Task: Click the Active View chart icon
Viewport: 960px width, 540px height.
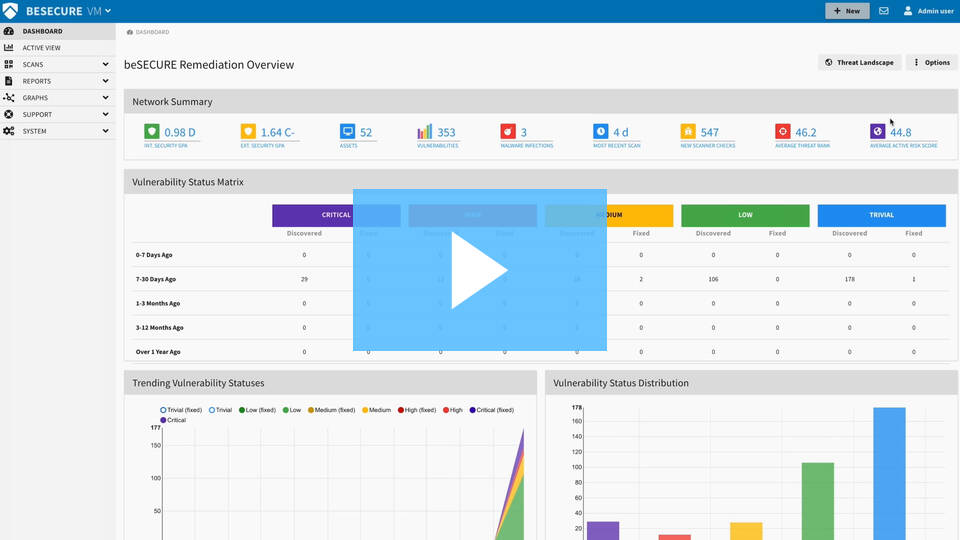Action: (9, 48)
